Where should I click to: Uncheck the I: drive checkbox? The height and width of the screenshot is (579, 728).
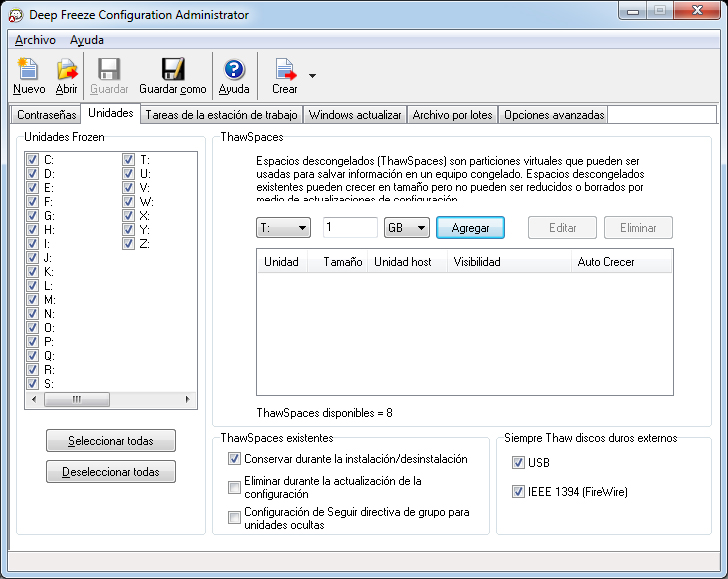coord(32,243)
